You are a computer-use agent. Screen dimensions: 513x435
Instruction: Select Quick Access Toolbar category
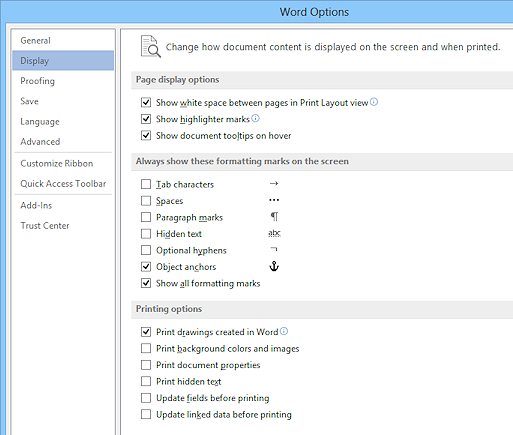click(63, 184)
